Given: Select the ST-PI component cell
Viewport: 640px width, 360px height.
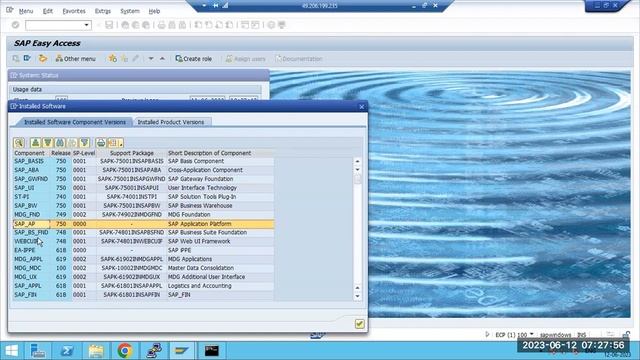Looking at the screenshot, I should (x=31, y=197).
